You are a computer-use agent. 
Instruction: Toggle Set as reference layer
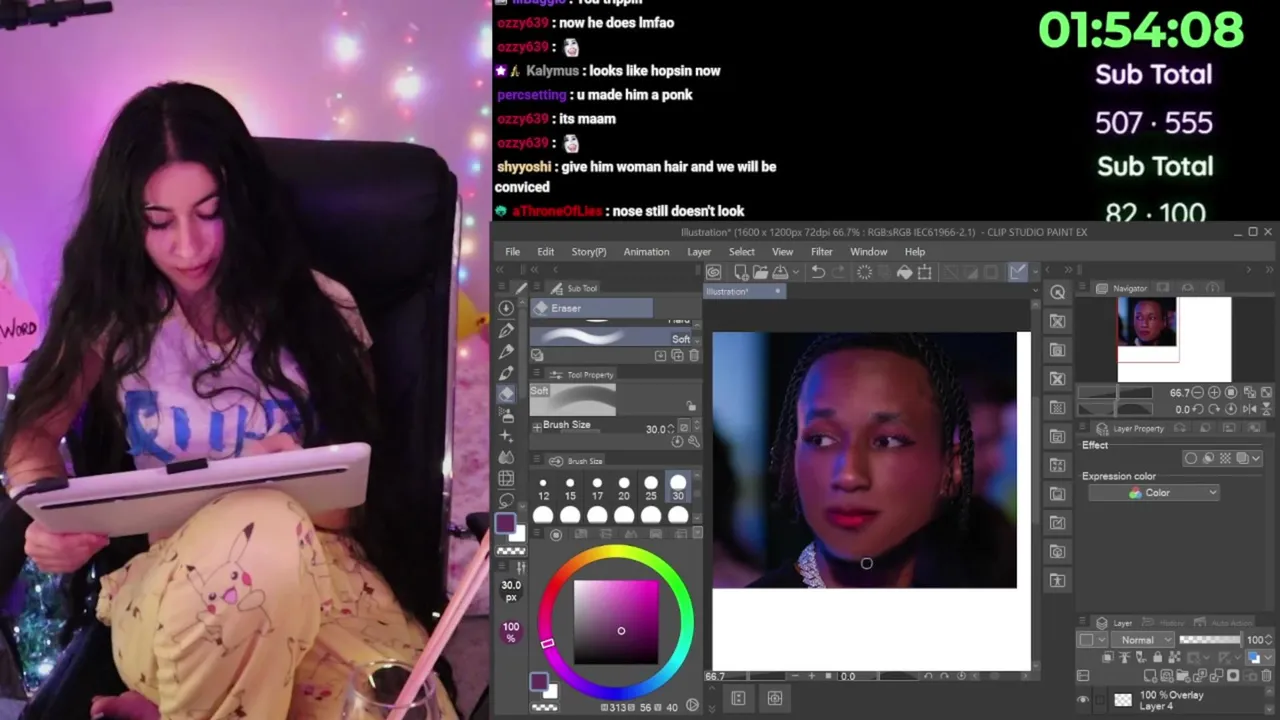(1124, 658)
